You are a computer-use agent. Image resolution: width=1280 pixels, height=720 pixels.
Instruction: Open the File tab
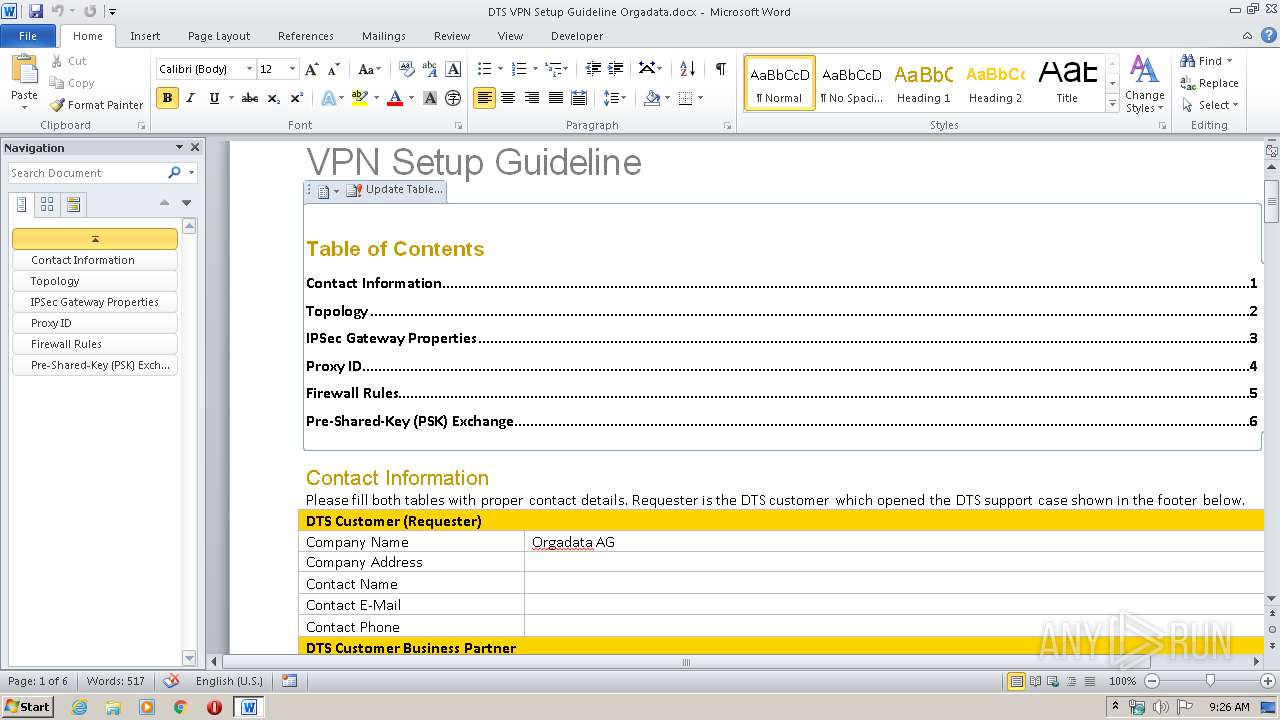pos(28,36)
